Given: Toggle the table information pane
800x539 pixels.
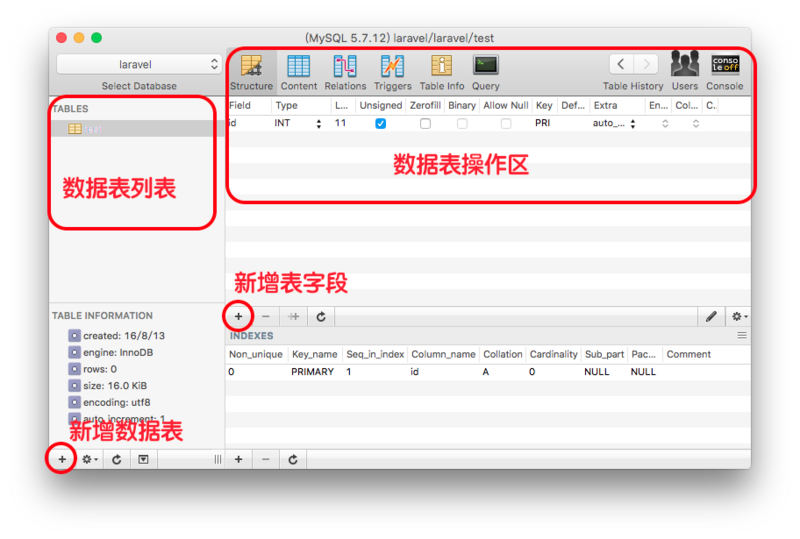Looking at the screenshot, I should 143,459.
